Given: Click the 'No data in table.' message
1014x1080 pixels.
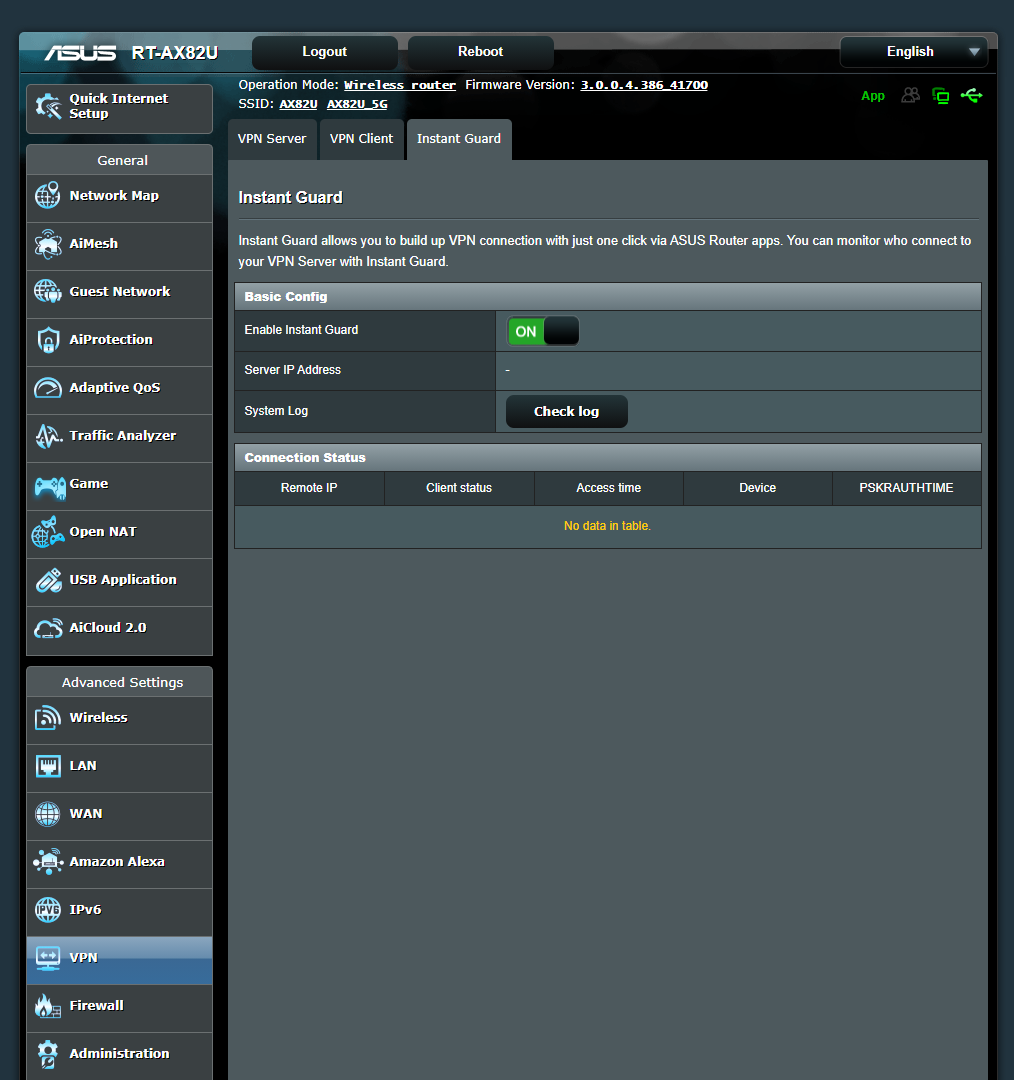Looking at the screenshot, I should (x=608, y=526).
